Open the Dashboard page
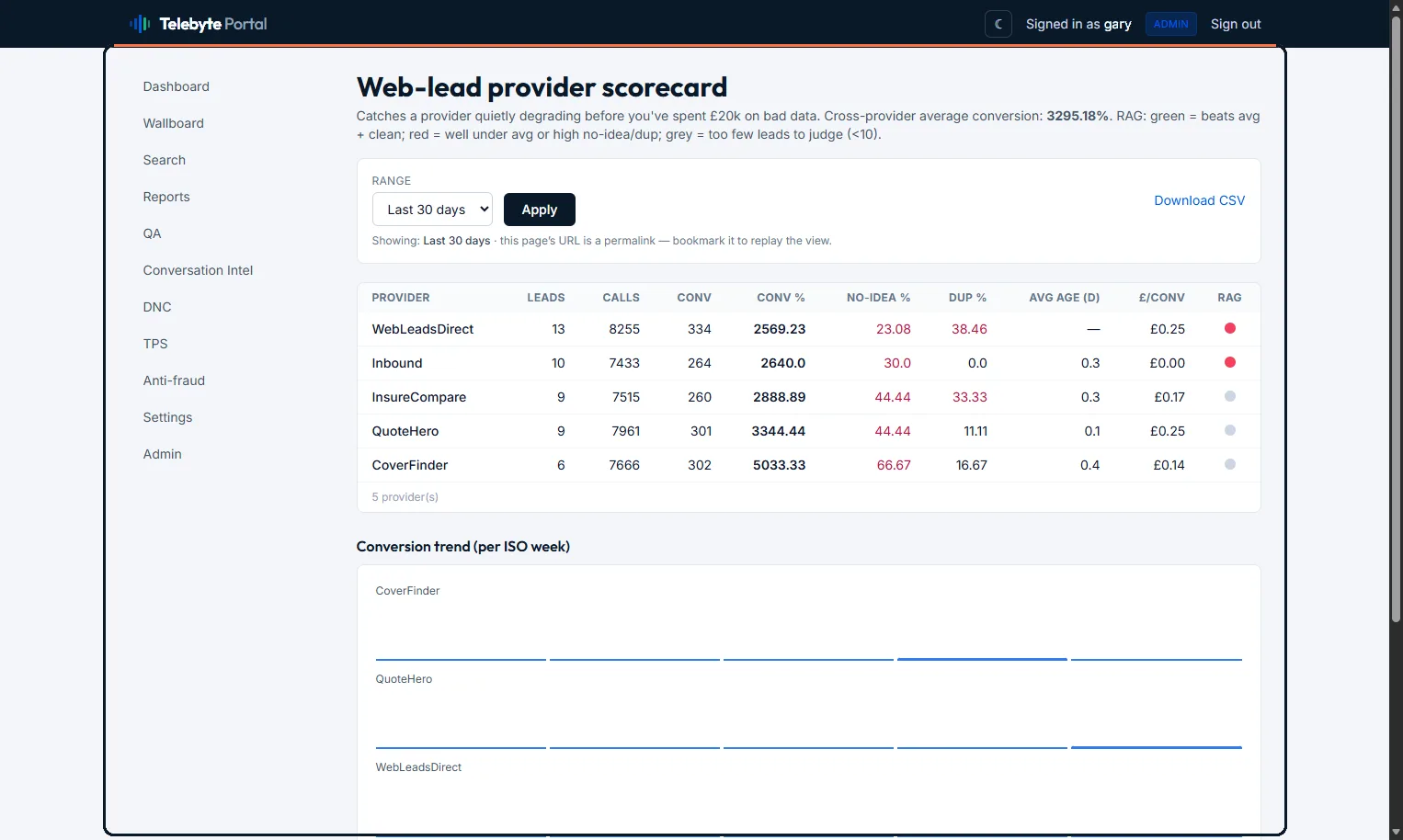 (177, 86)
